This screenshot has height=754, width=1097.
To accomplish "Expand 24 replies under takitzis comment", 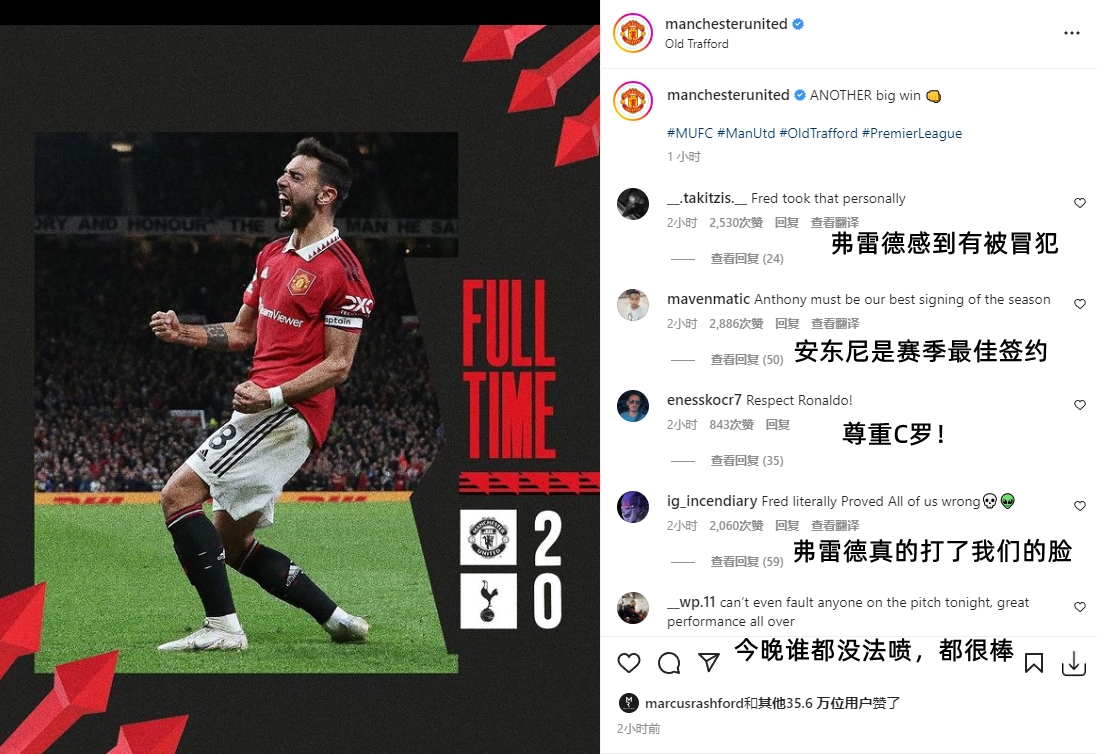I will 746,259.
